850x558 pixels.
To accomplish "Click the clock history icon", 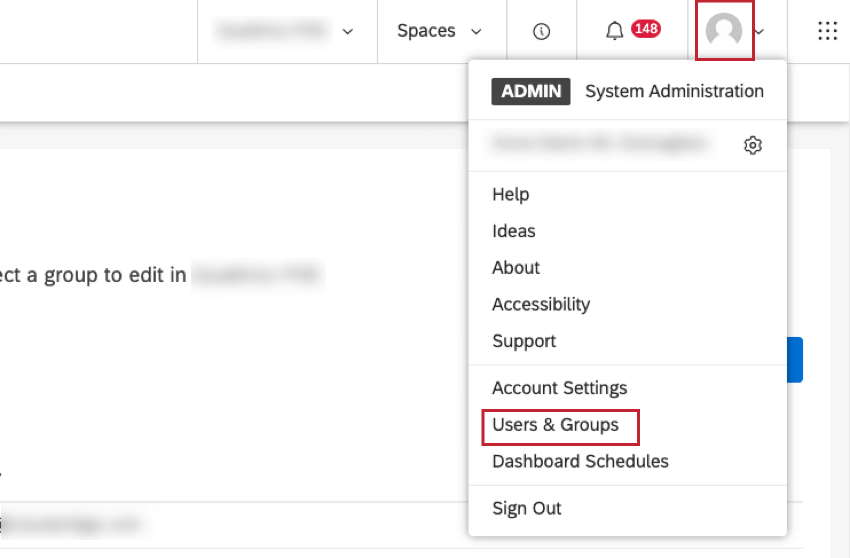I will click(542, 31).
